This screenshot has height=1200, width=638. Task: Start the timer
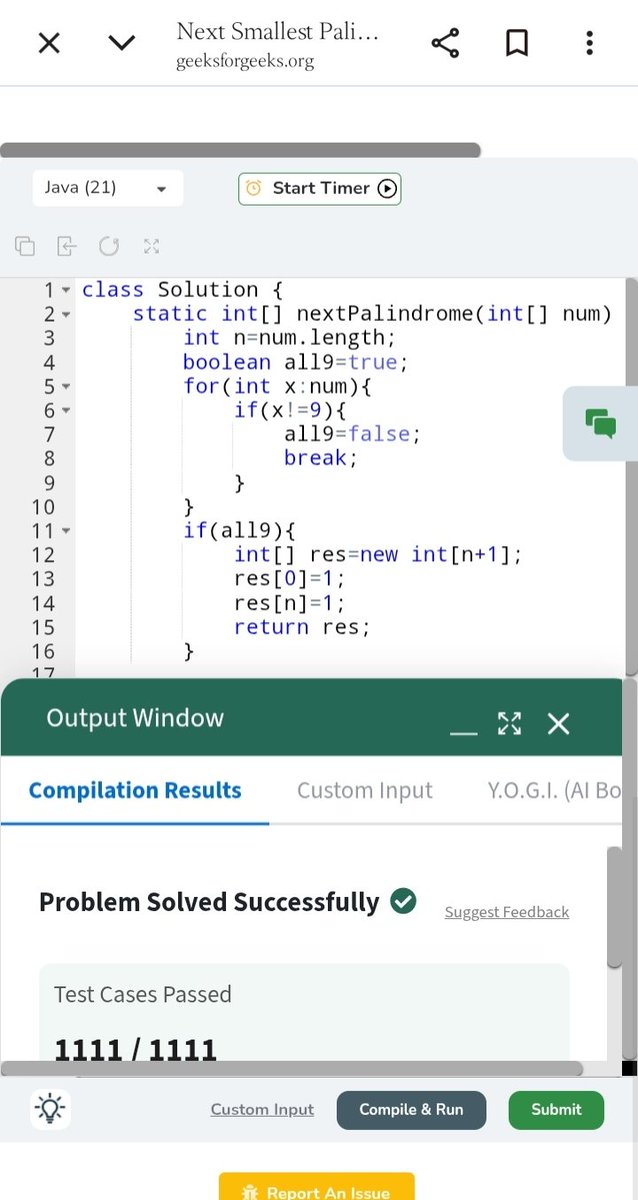coord(320,188)
